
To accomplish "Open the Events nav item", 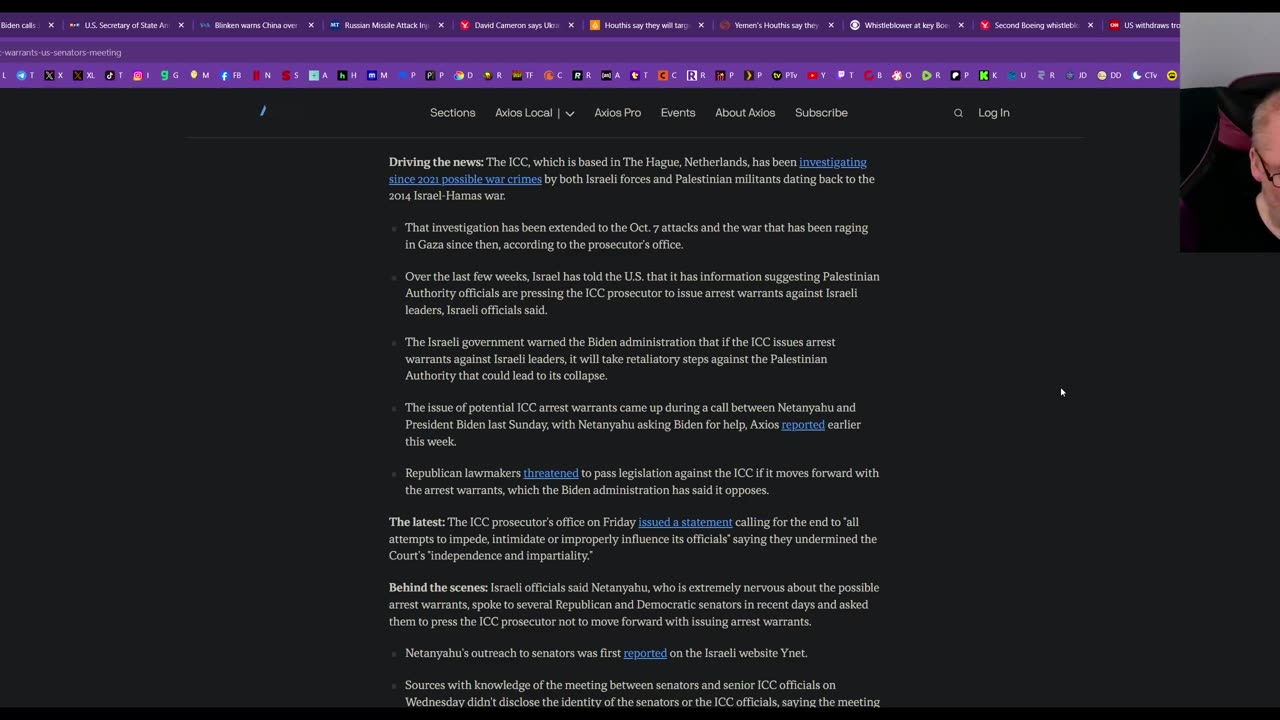I will (x=678, y=113).
